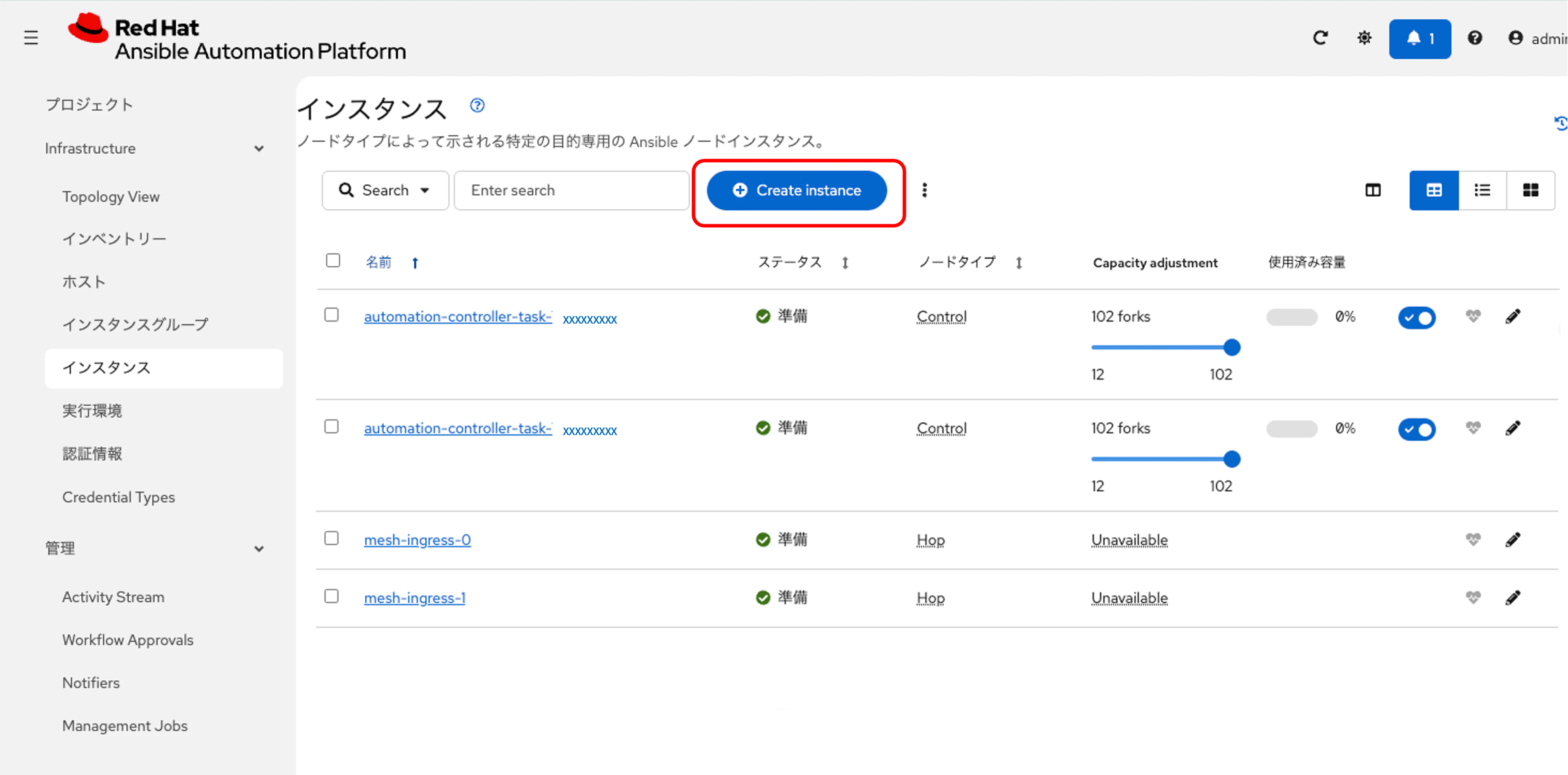This screenshot has width=1568, height=775.
Task: Click Unavailable in the mesh-ingress-0 row
Action: (1129, 540)
